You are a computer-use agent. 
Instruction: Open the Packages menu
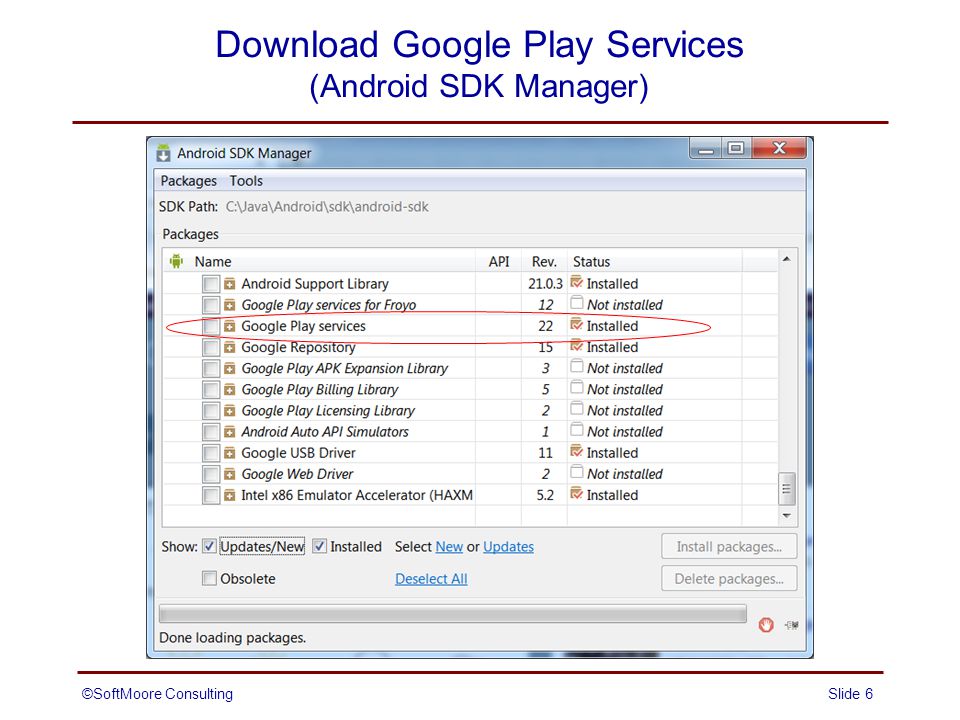(x=189, y=181)
